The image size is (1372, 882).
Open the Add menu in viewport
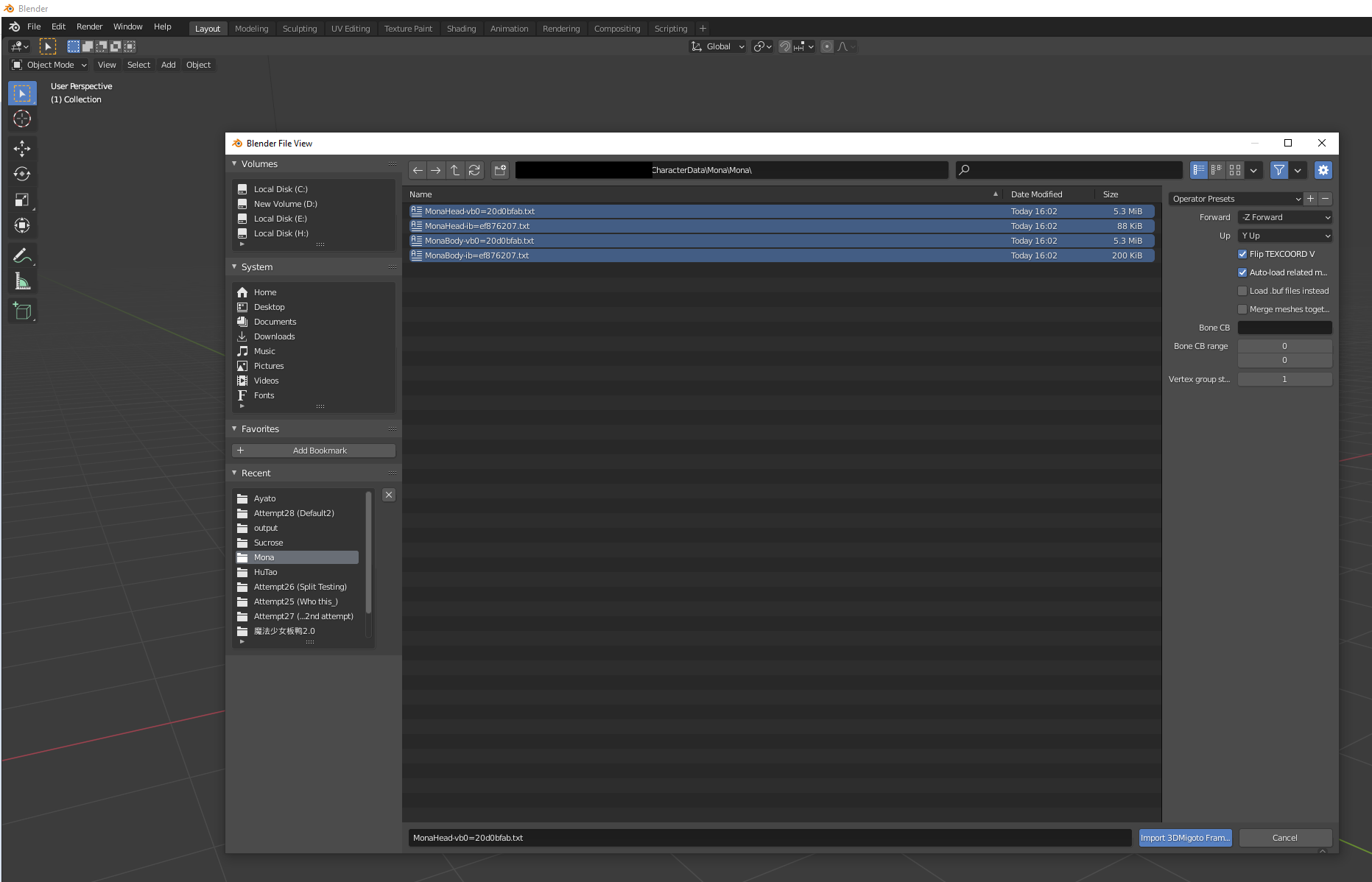coord(169,65)
